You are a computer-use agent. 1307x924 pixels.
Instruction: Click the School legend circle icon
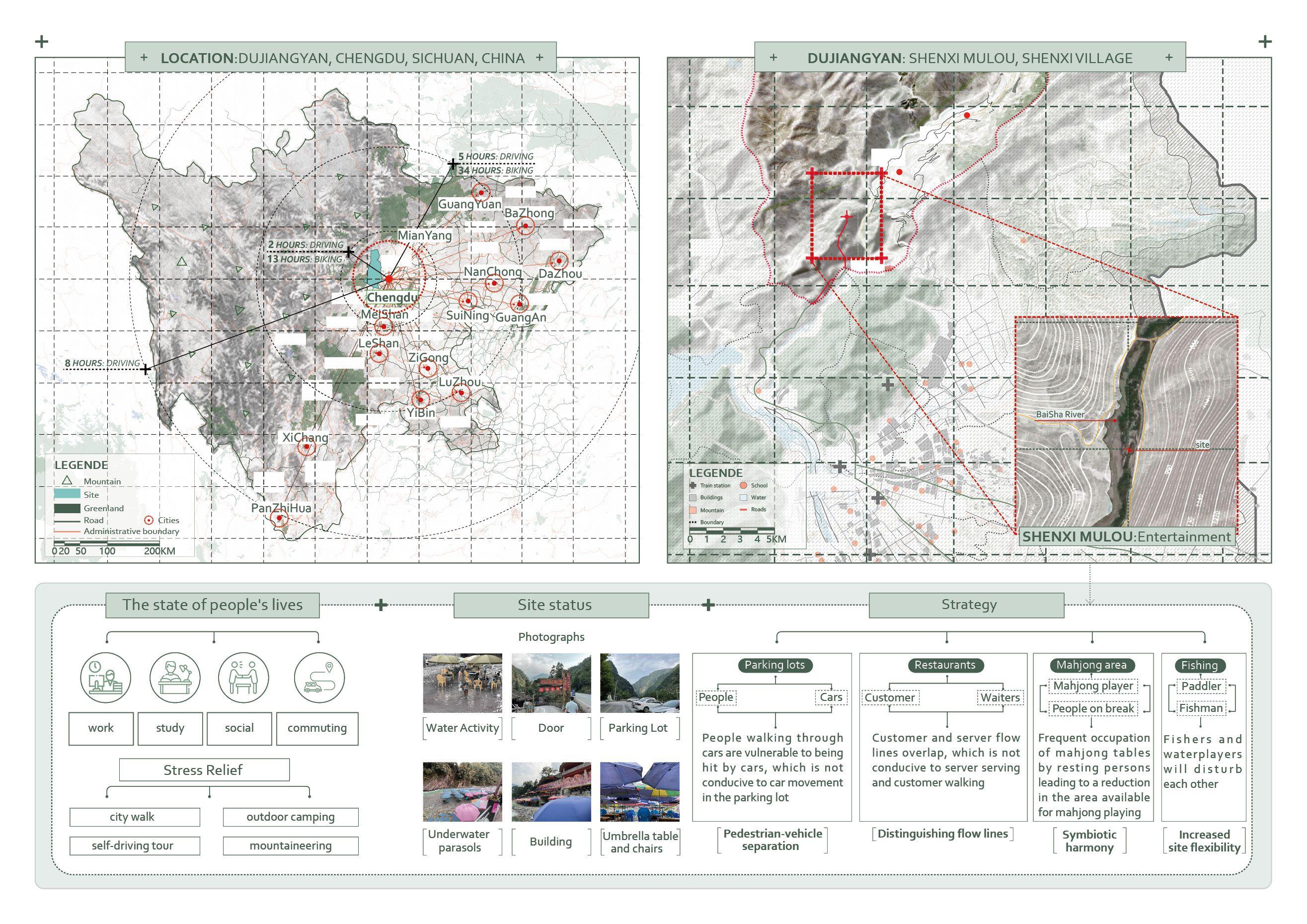pyautogui.click(x=744, y=486)
